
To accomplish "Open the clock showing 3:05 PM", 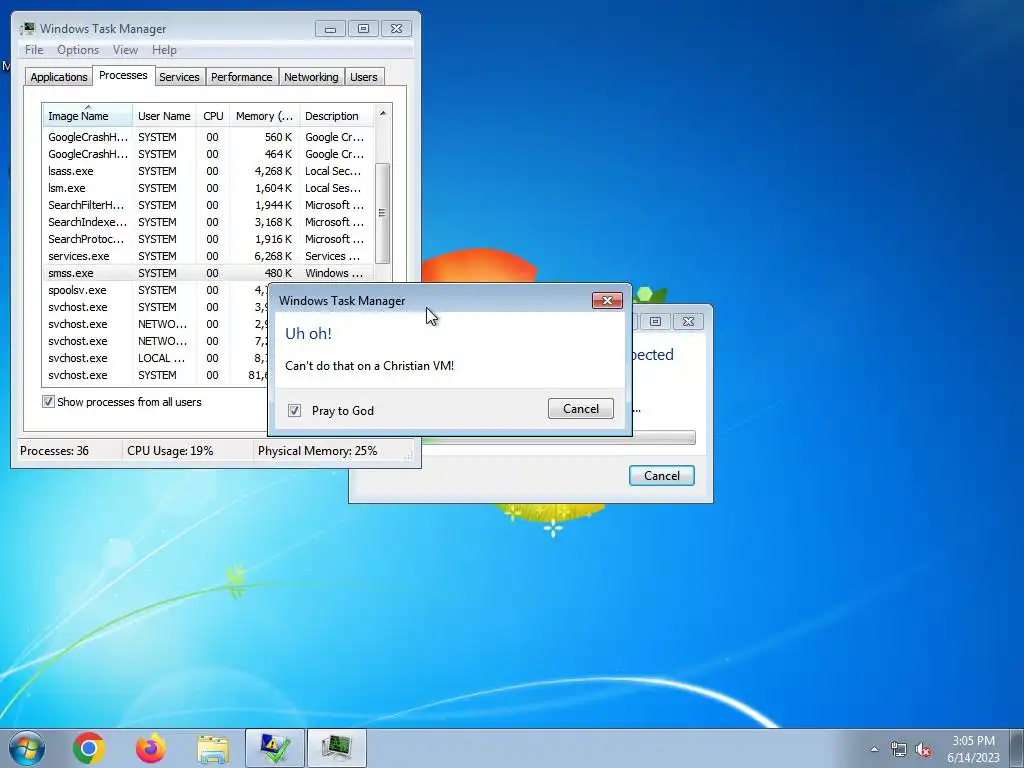I will (x=973, y=748).
